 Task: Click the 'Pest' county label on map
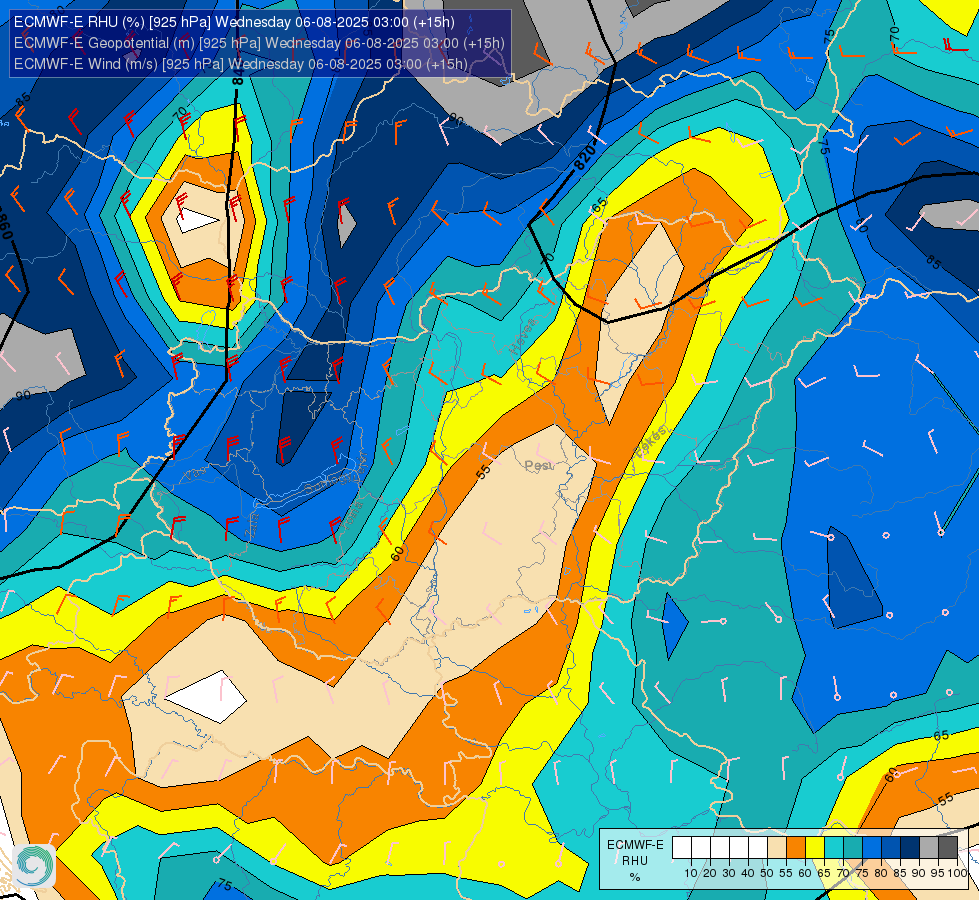pyautogui.click(x=538, y=465)
